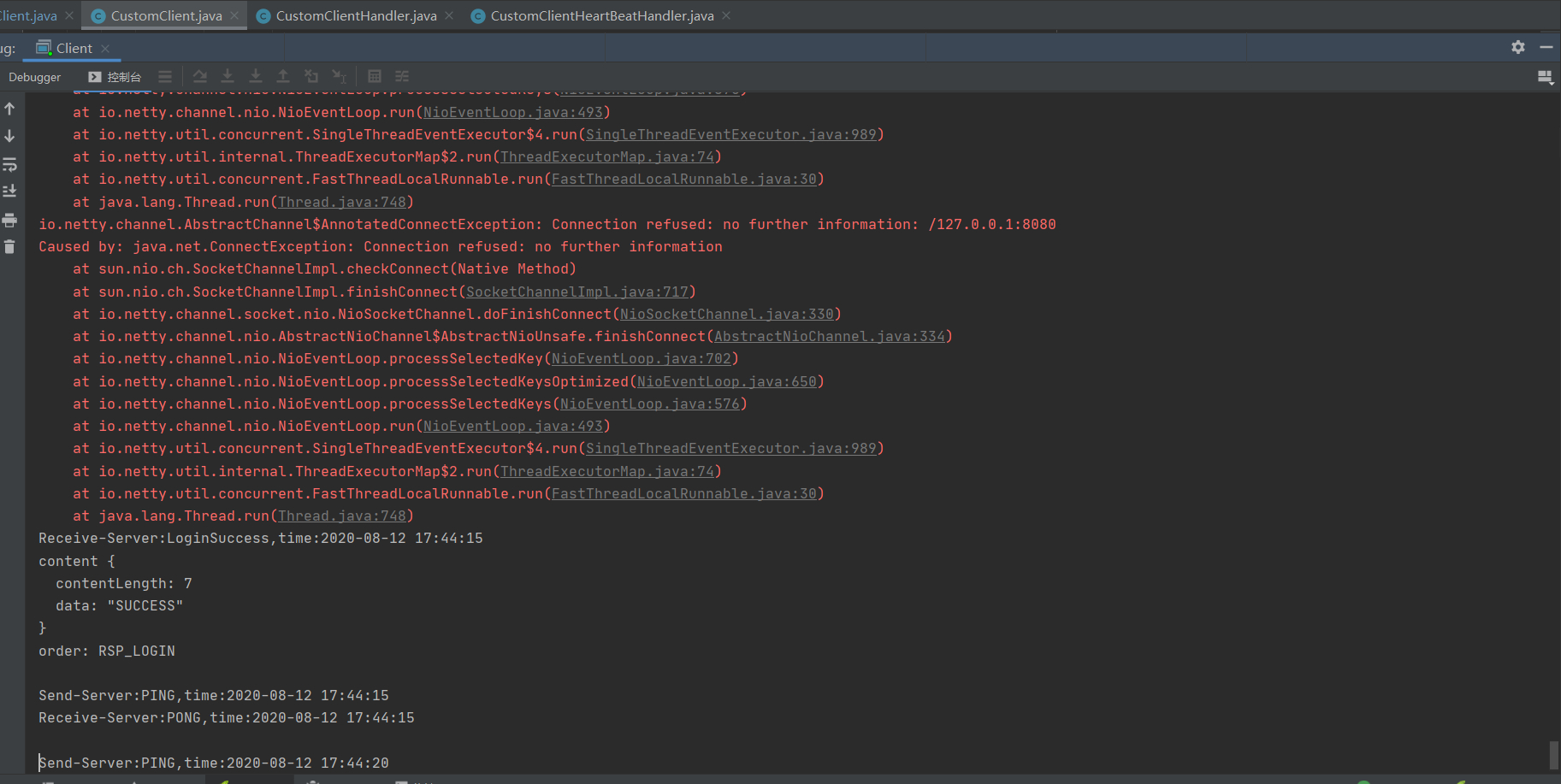Click the 'contentLength: 7' line
Screen dimensions: 1561x784
pyautogui.click(x=124, y=584)
